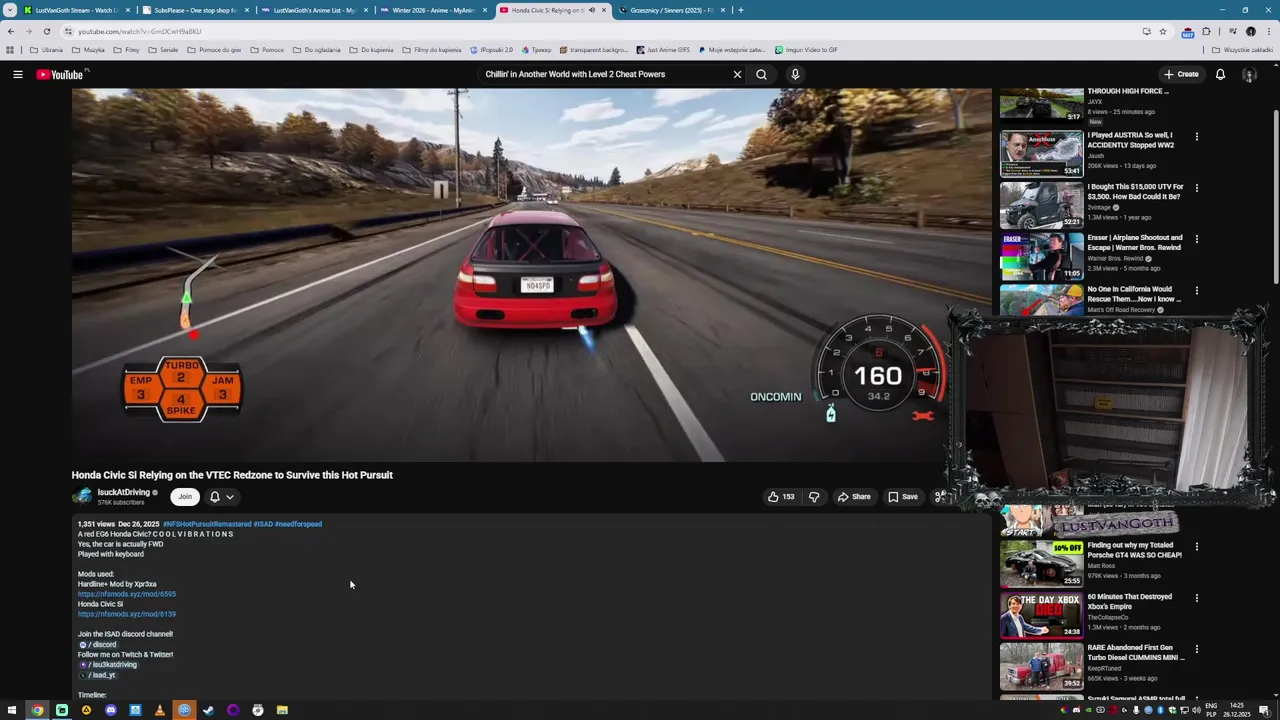Open '60 Minutes That Destroyed Xbox's Empire' thumbnail

pos(1041,615)
